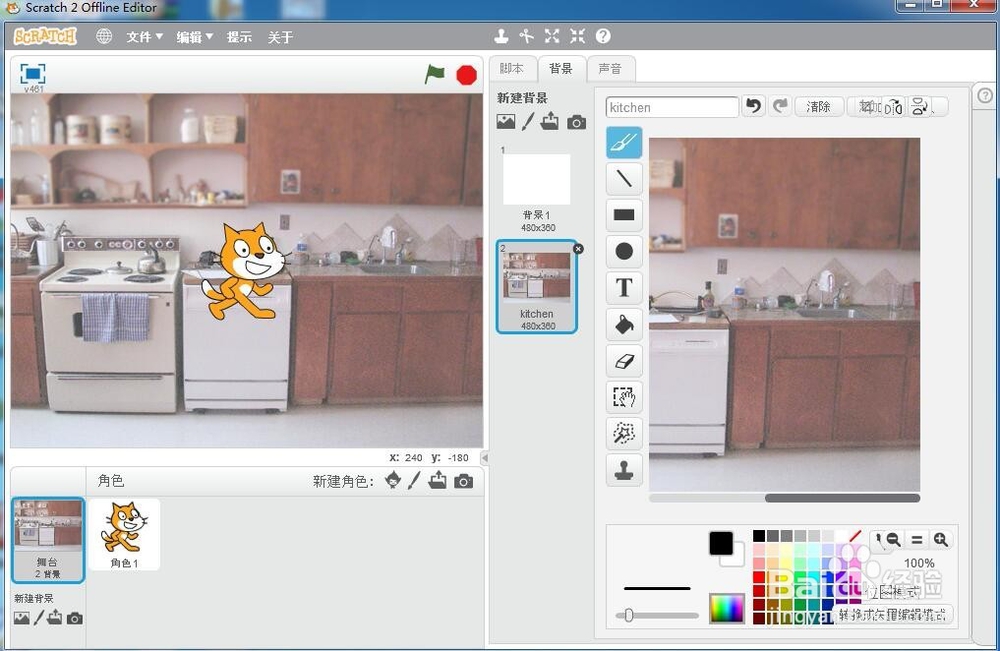Select the Stamp duplicate tool in paint toolbar
1000x651 pixels.
coord(624,471)
